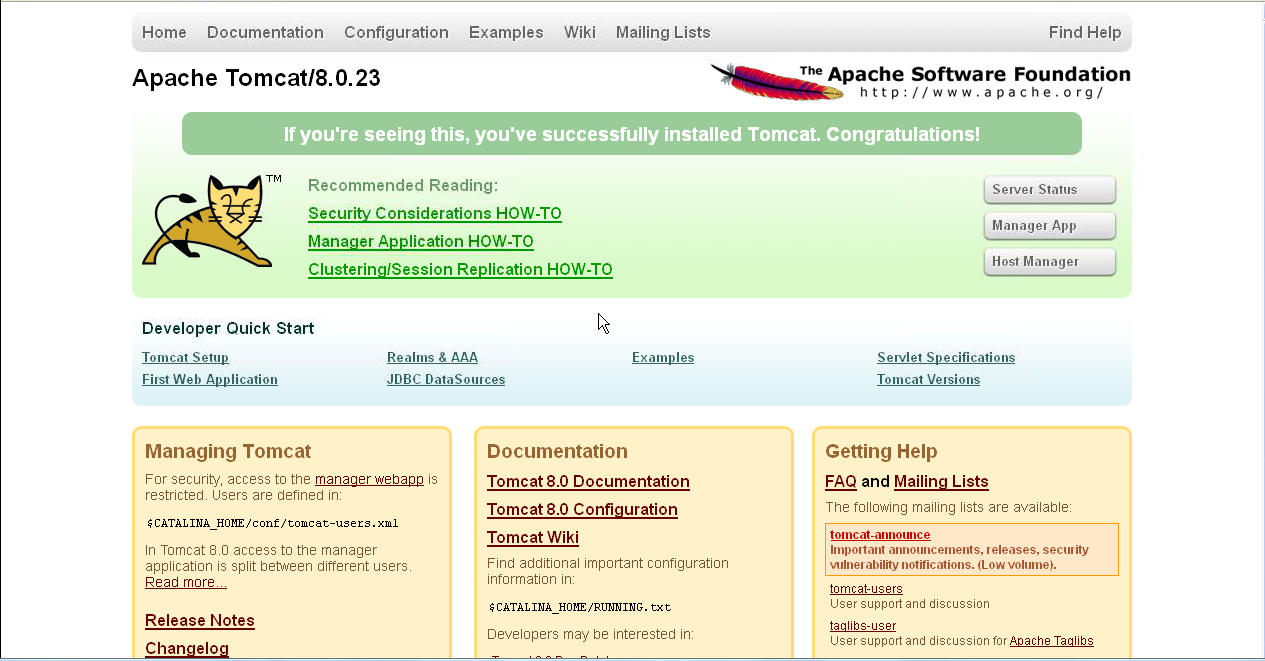Go to Home in the top navigation
Image resolution: width=1265 pixels, height=661 pixels.
[x=164, y=32]
